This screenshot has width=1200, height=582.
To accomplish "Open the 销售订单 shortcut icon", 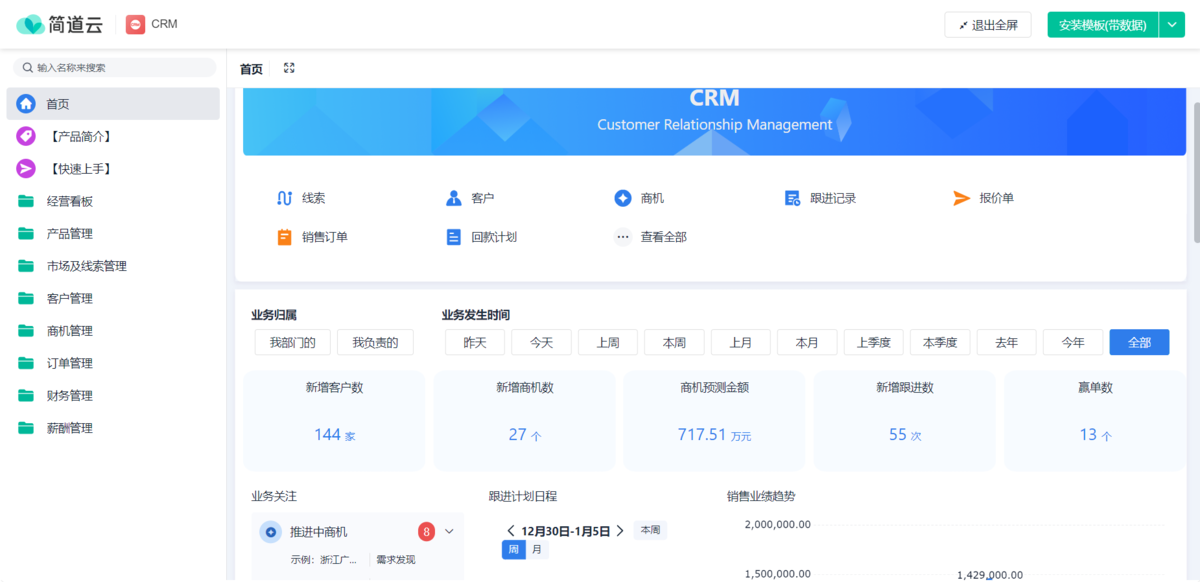I will 284,237.
